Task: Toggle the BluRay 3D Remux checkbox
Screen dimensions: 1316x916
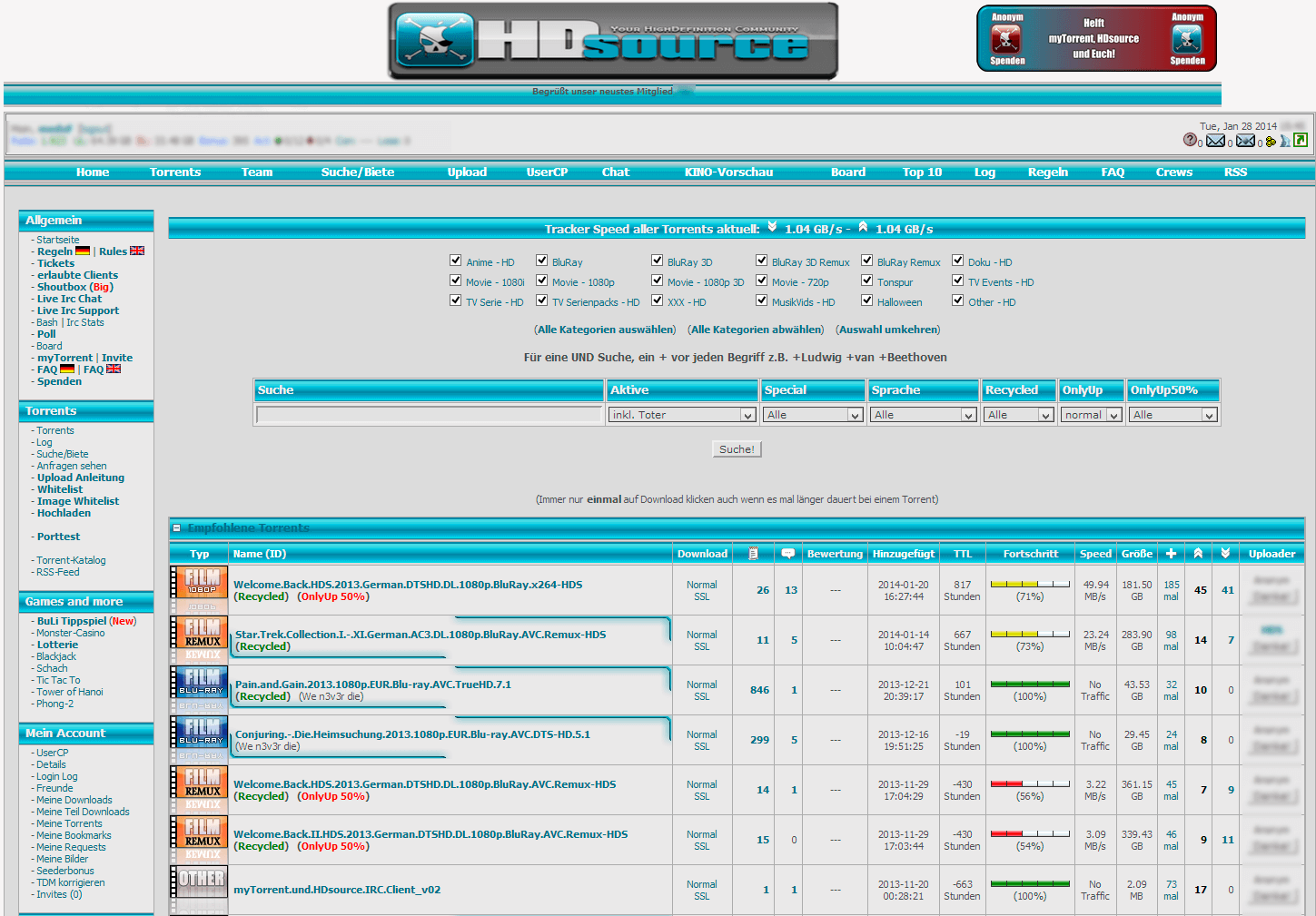Action: point(762,261)
